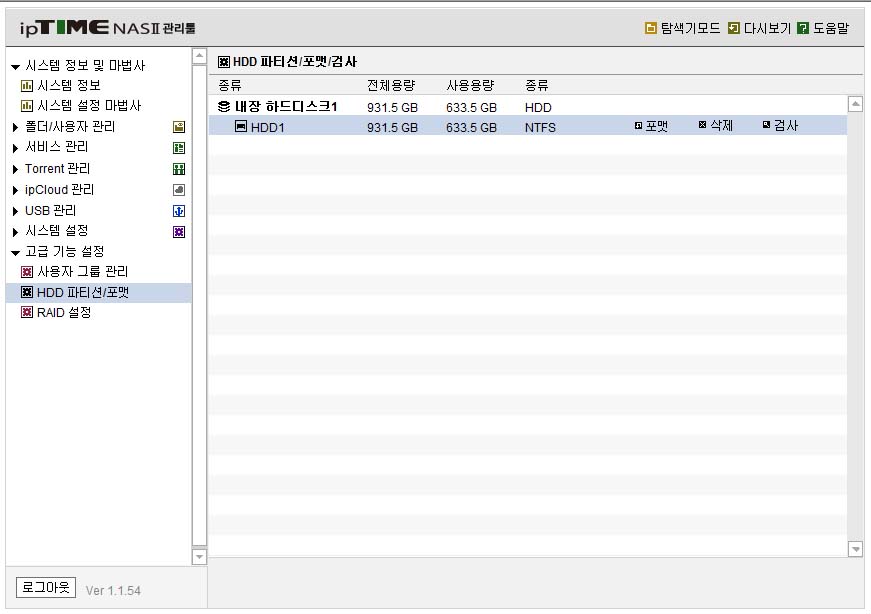The height and width of the screenshot is (614, 871).
Task: Collapse 고급 기능 설정 section
Action: 16,252
